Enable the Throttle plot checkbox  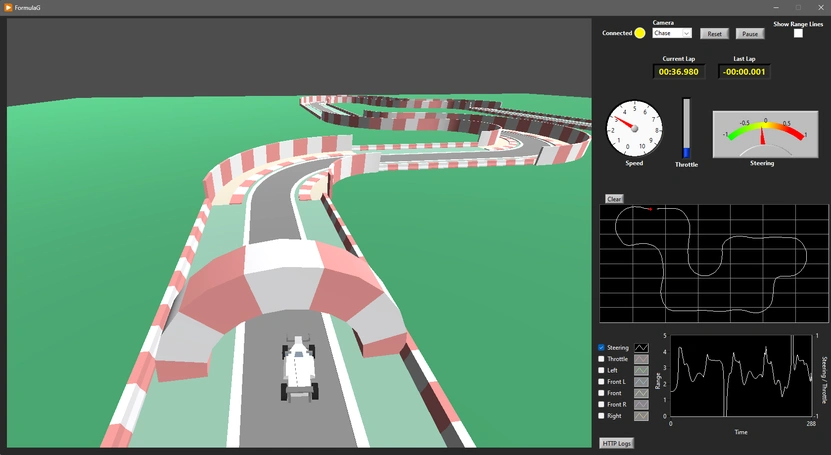[601, 359]
